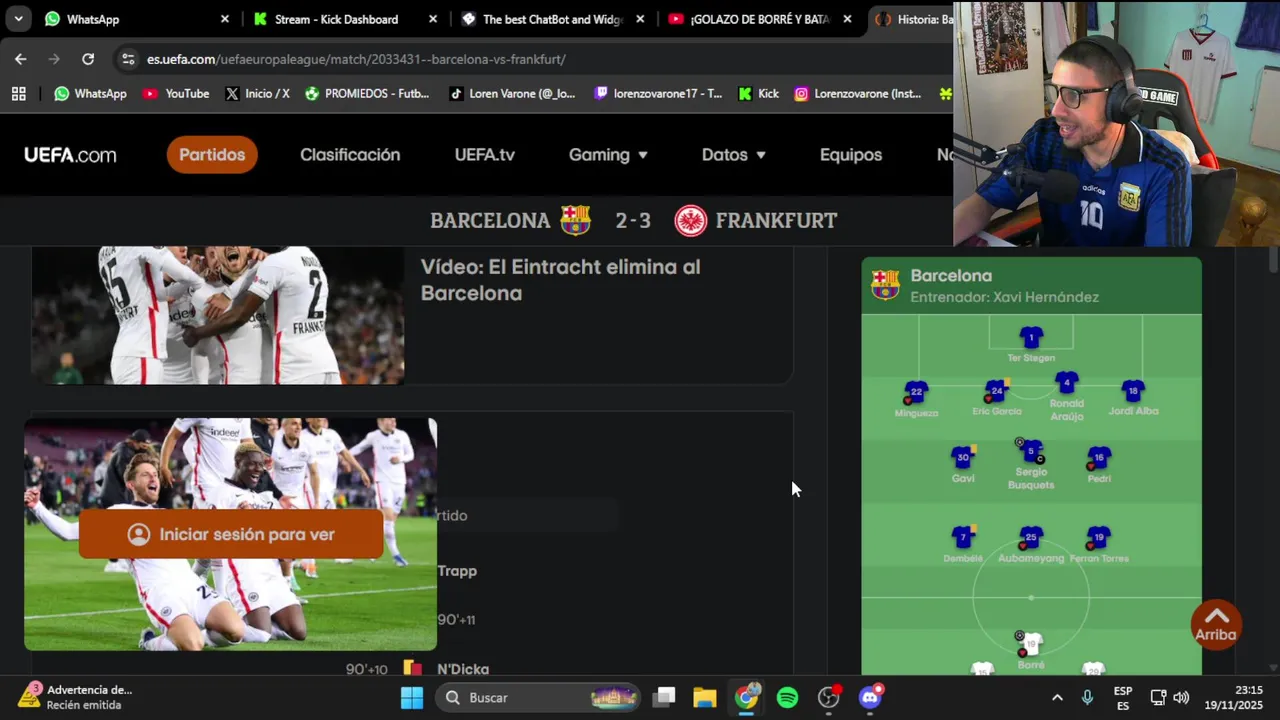Viewport: 1280px width, 720px height.
Task: Select Aubameyang shirt icon in lineup
Action: [1031, 538]
